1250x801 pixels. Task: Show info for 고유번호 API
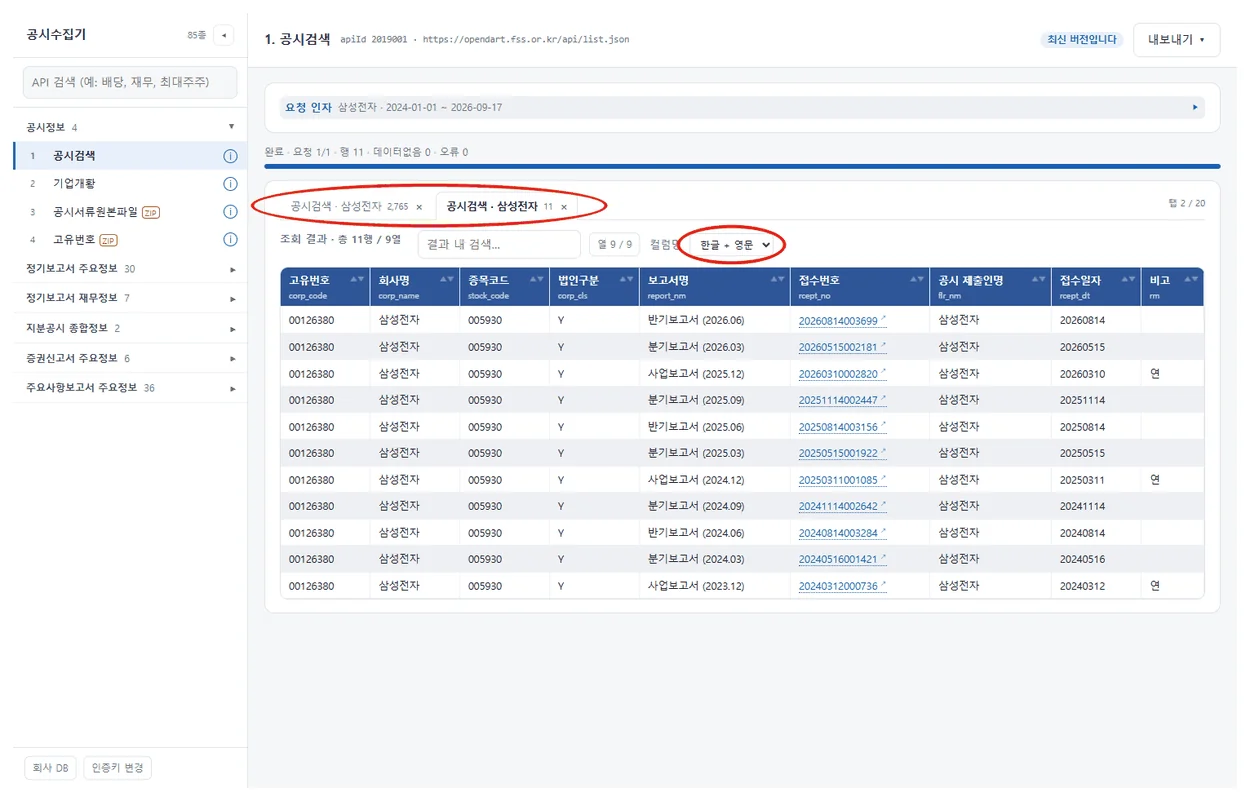pyautogui.click(x=230, y=240)
